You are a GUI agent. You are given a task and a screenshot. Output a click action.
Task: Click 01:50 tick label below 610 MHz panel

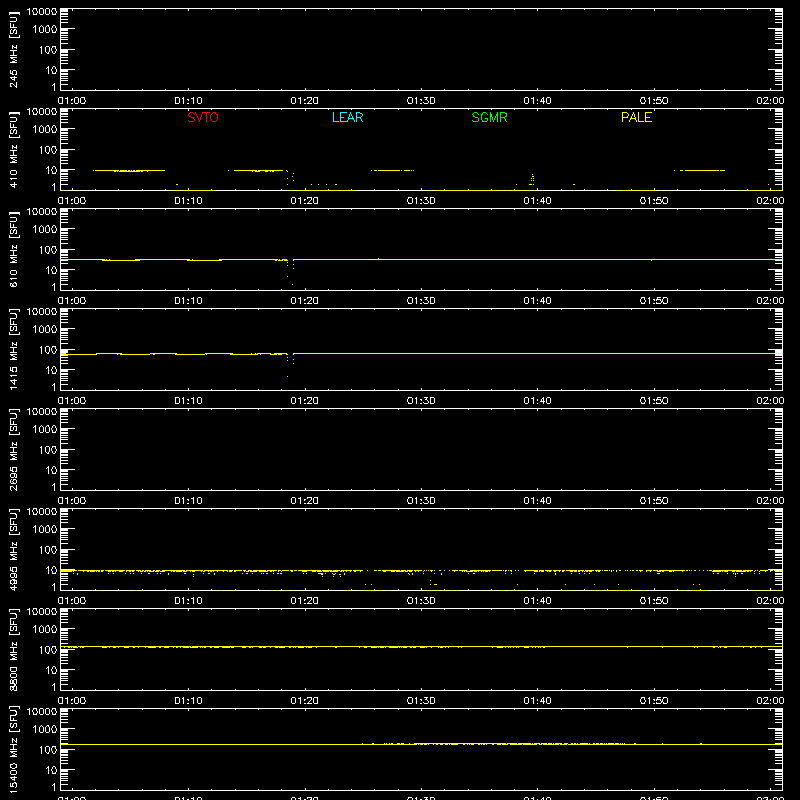[654, 301]
